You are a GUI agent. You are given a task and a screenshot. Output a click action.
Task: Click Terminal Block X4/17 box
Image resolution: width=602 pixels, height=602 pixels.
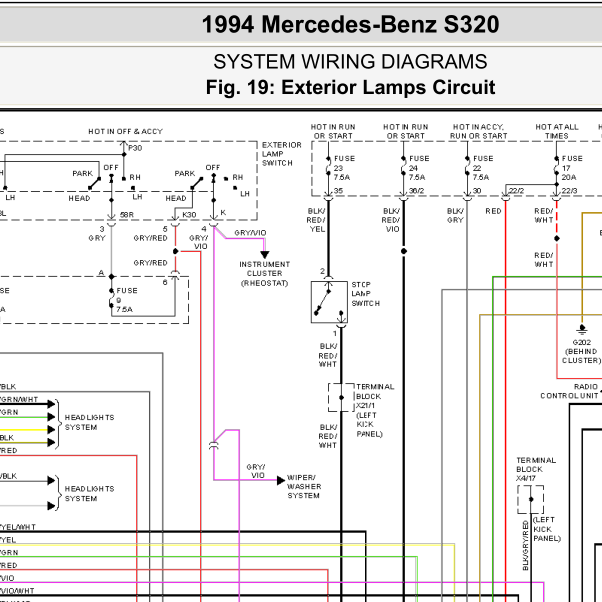pyautogui.click(x=531, y=499)
